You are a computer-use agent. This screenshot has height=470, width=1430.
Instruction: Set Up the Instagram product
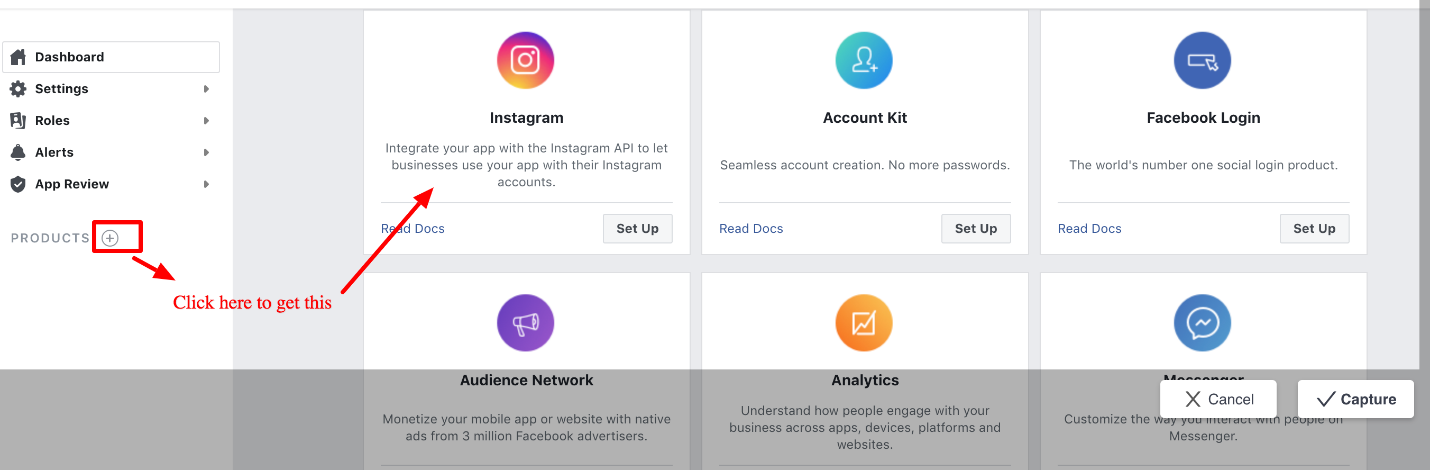pyautogui.click(x=637, y=228)
